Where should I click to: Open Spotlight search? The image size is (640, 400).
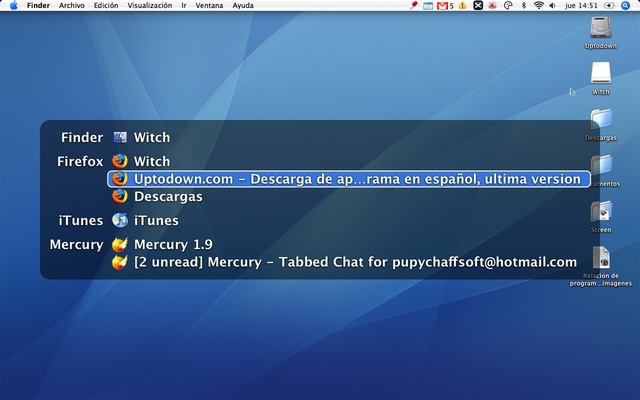coord(625,5)
